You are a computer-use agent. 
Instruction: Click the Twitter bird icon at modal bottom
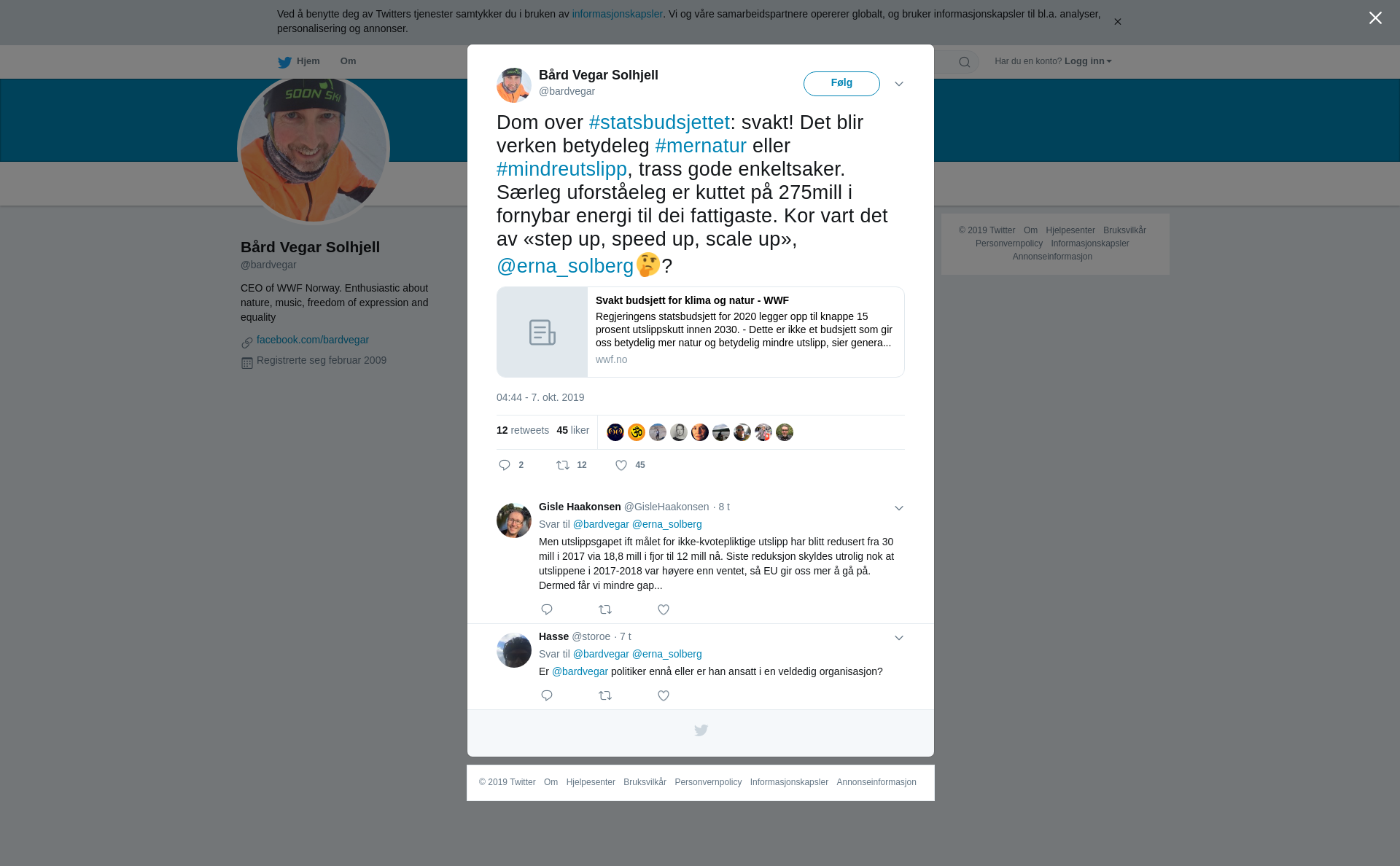tap(701, 730)
